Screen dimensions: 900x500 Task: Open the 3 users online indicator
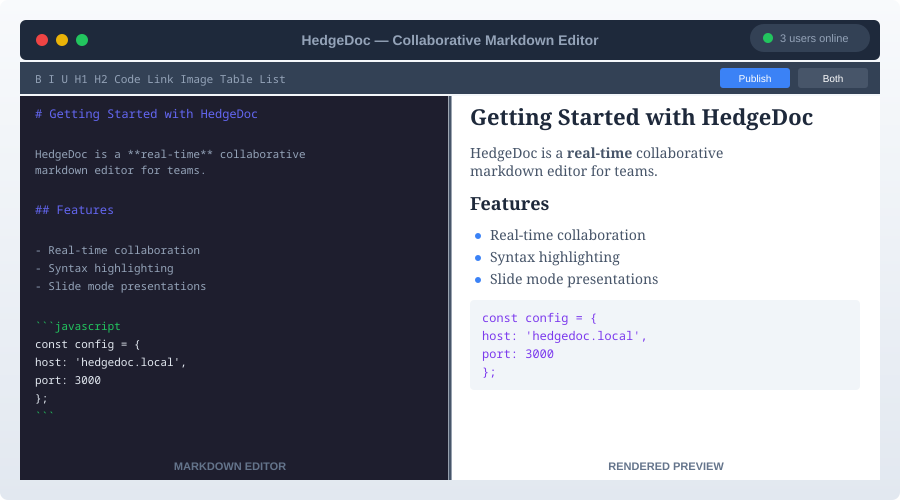coord(809,38)
